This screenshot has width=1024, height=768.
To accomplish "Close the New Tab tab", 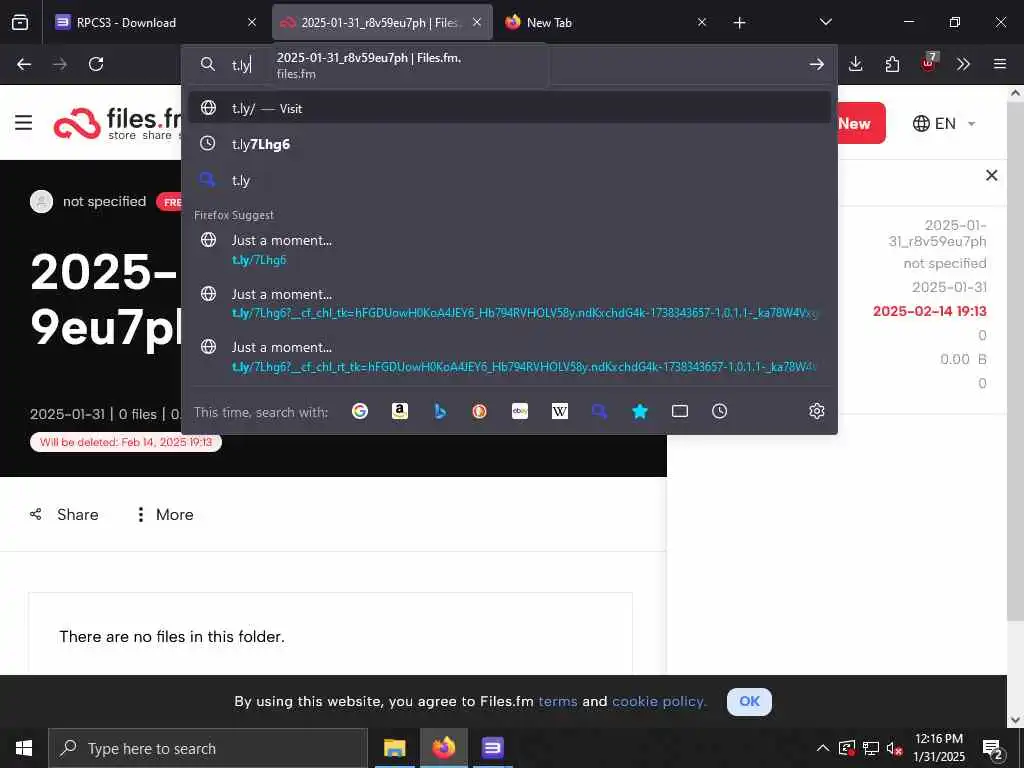I will click(702, 22).
